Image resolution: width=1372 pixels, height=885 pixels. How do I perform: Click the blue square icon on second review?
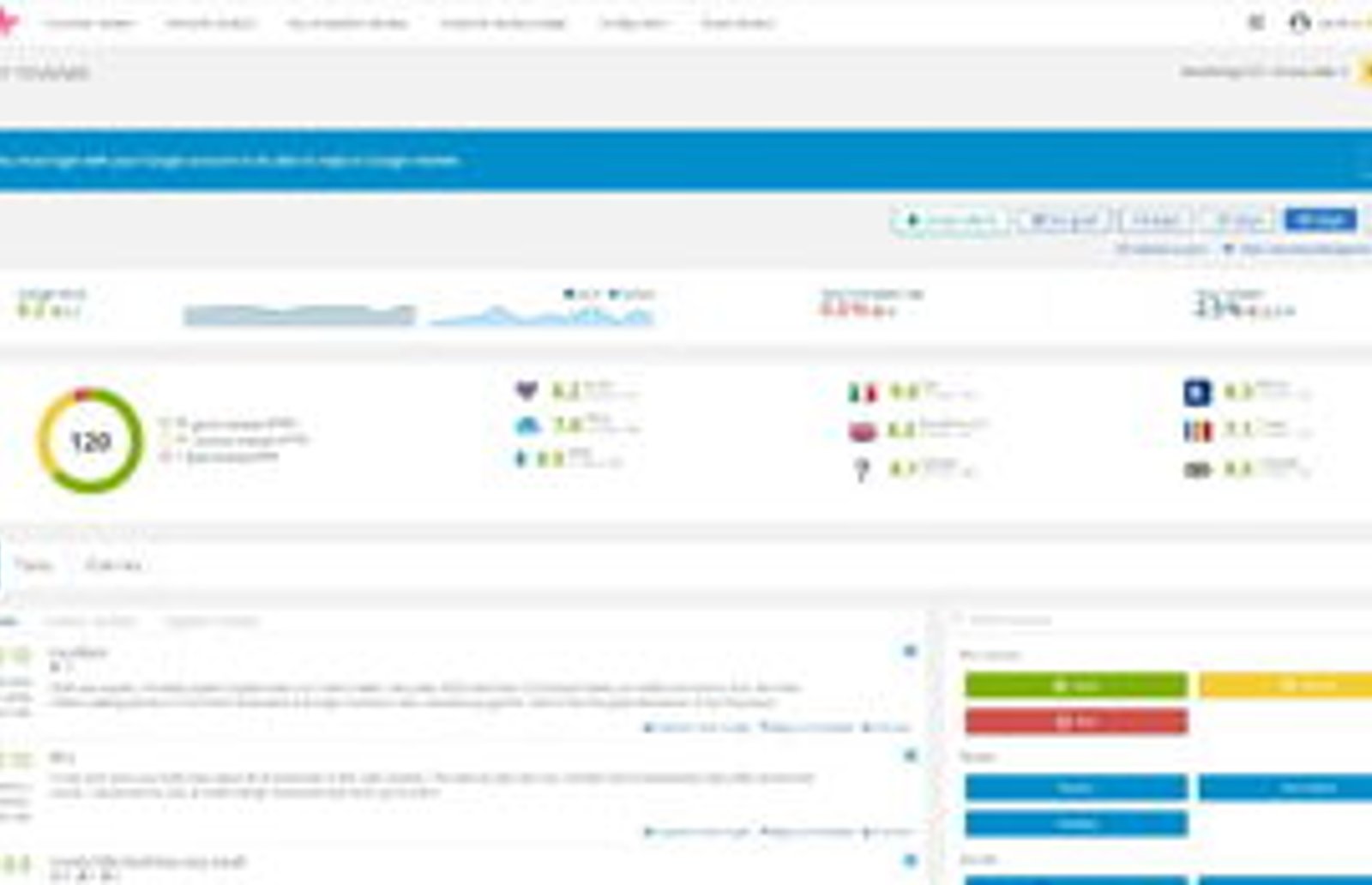point(911,756)
